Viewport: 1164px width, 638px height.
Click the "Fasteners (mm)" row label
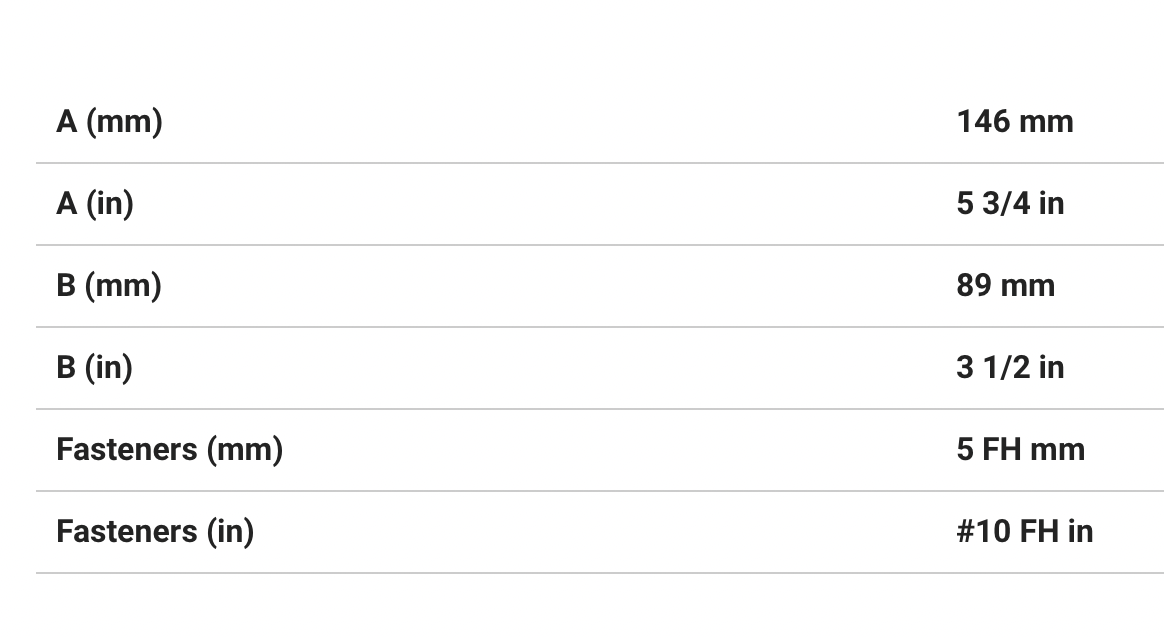pyautogui.click(x=169, y=450)
